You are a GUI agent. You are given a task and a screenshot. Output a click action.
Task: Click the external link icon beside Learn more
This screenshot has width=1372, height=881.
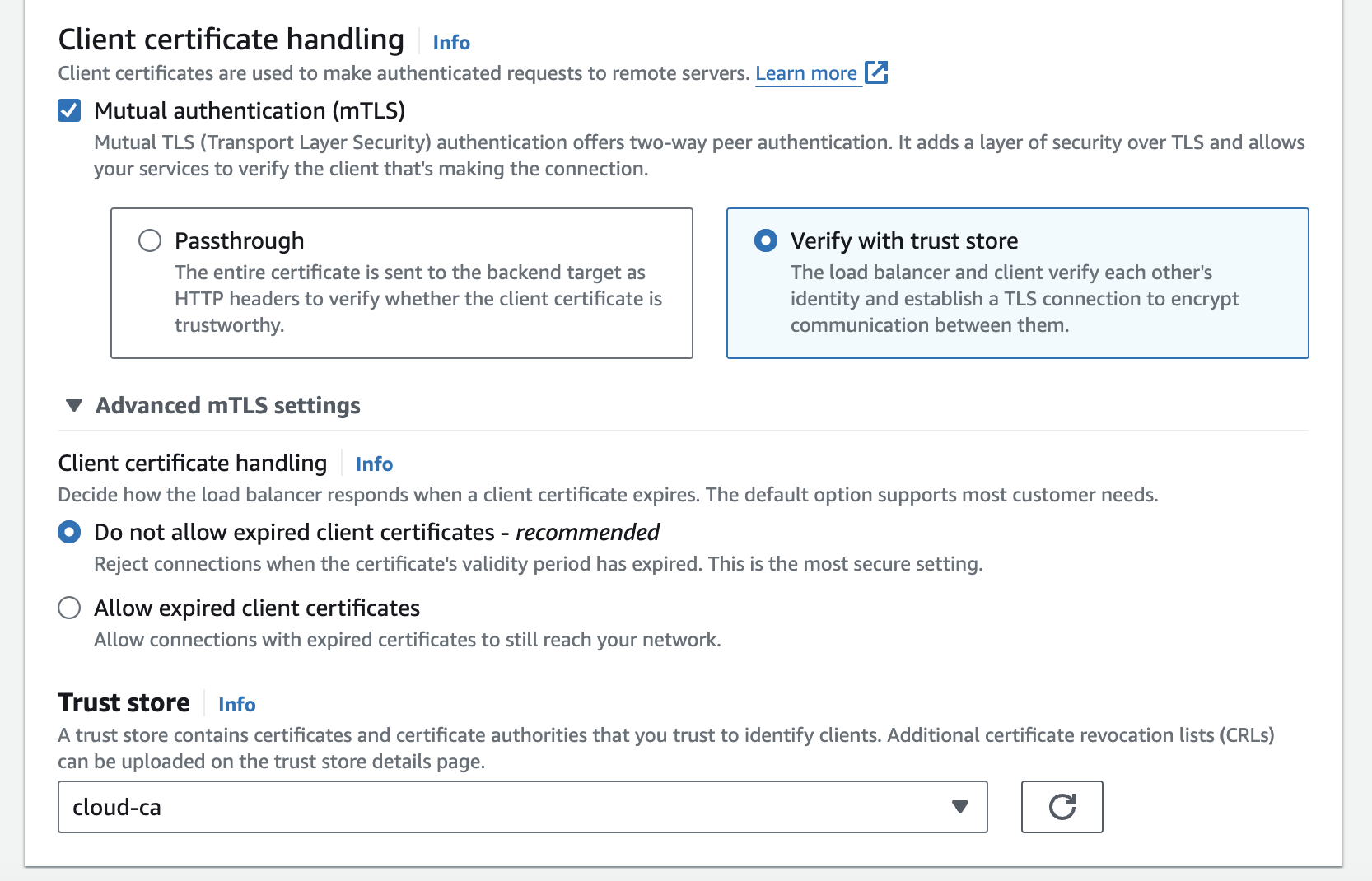coord(876,72)
